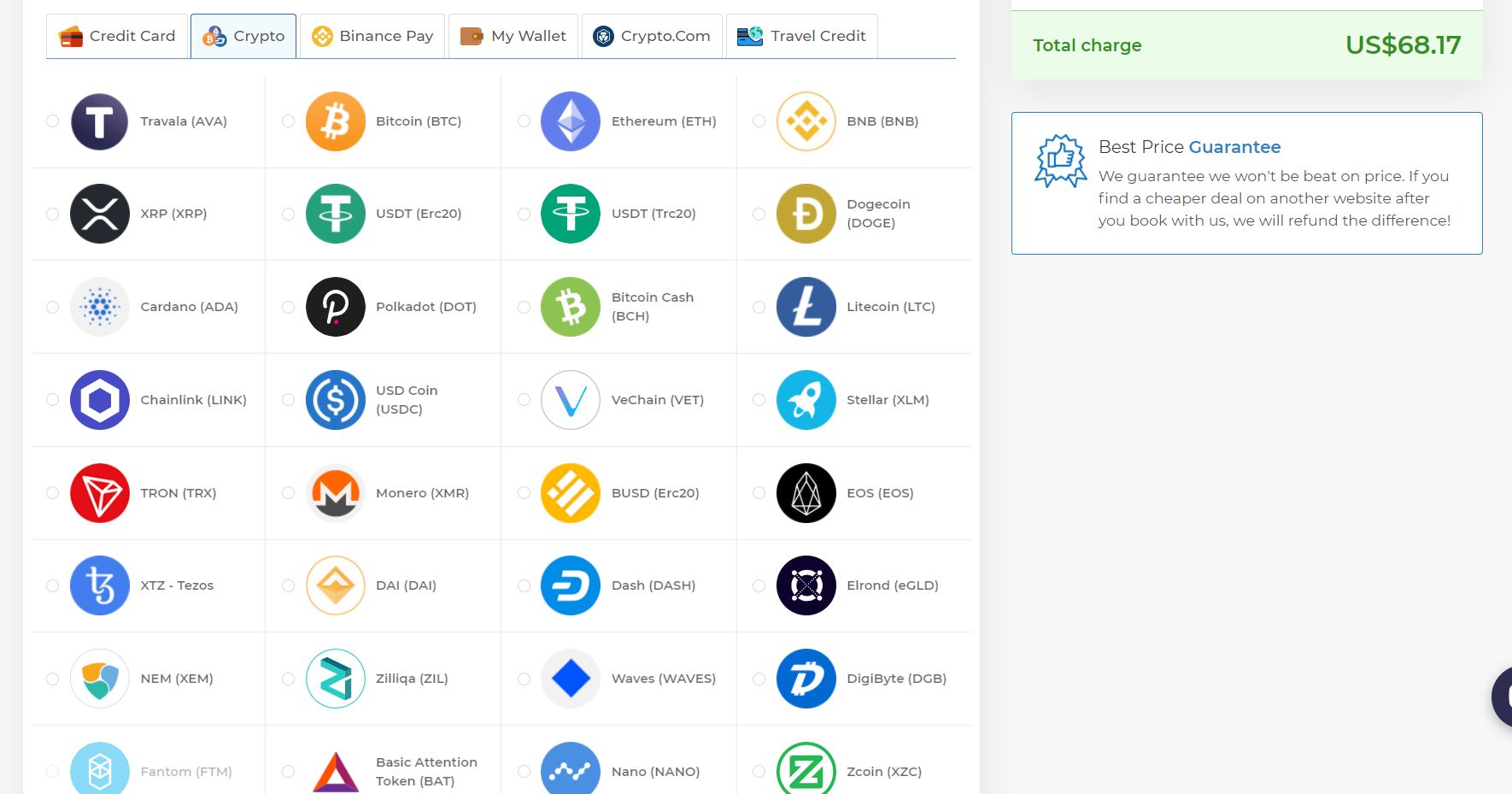The image size is (1512, 794).
Task: Switch to the Credit Card tab
Action: click(x=117, y=36)
